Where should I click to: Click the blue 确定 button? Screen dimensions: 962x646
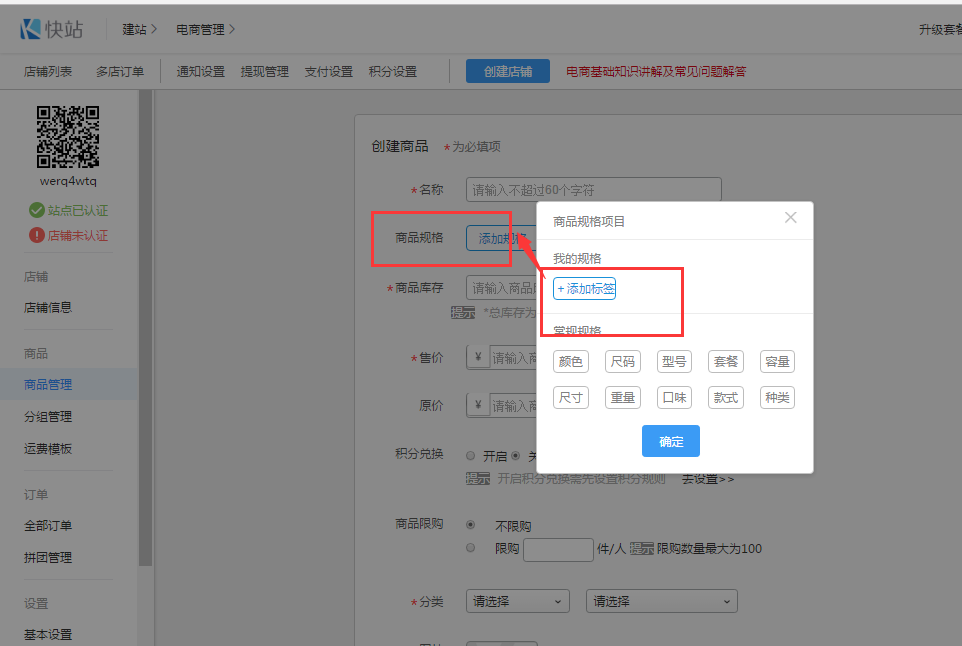pyautogui.click(x=671, y=441)
